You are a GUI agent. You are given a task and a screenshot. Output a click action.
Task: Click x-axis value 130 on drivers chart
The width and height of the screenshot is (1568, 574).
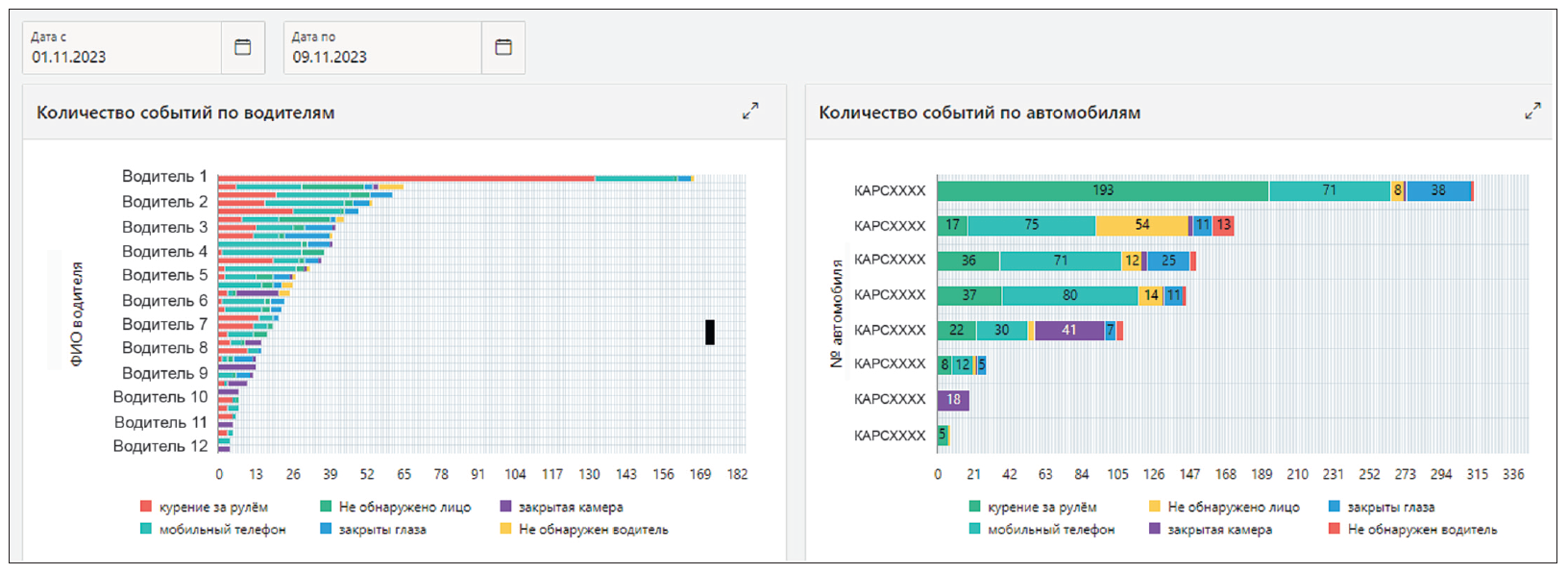tap(589, 474)
